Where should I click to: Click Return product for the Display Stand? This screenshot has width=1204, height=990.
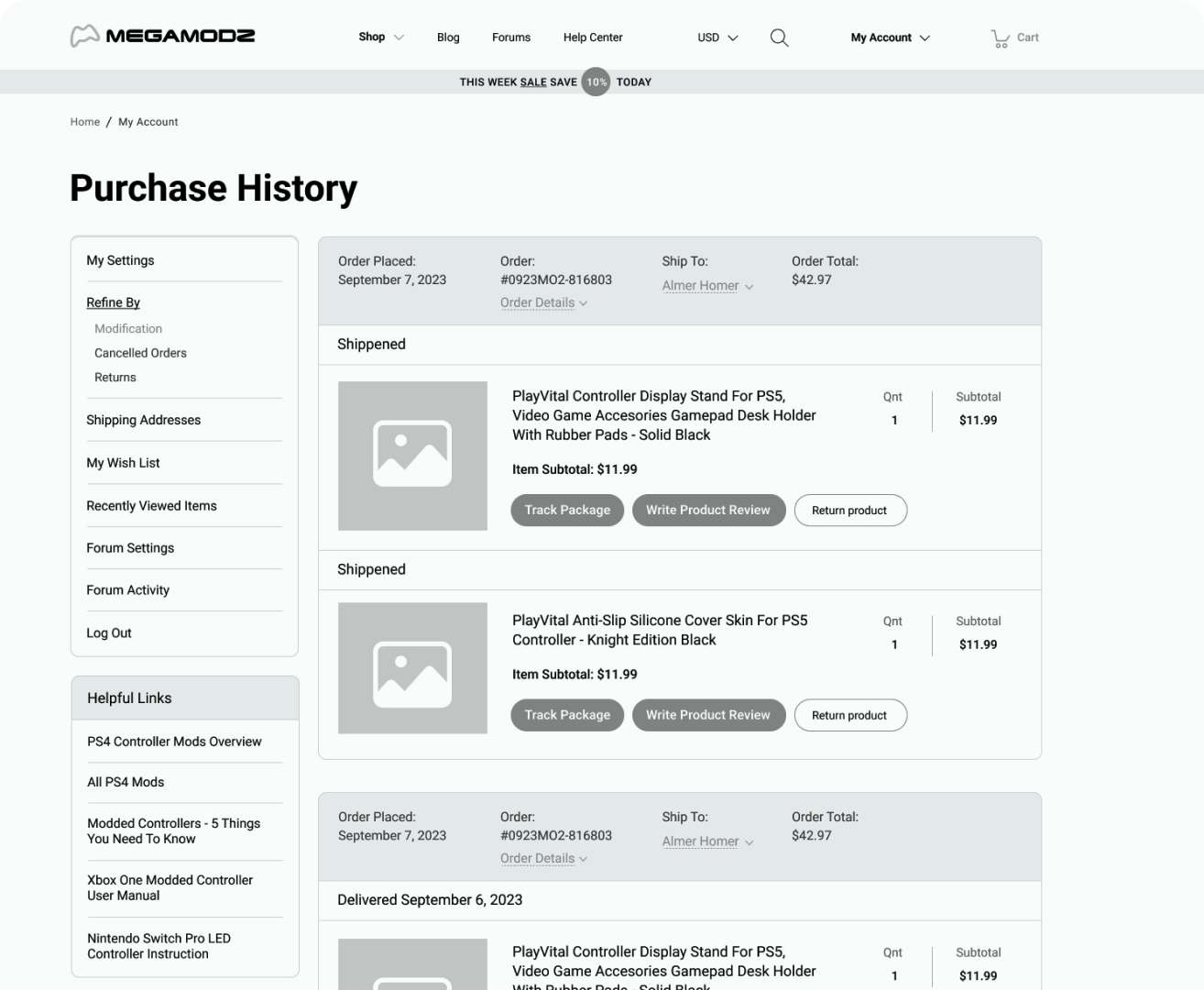[849, 511]
